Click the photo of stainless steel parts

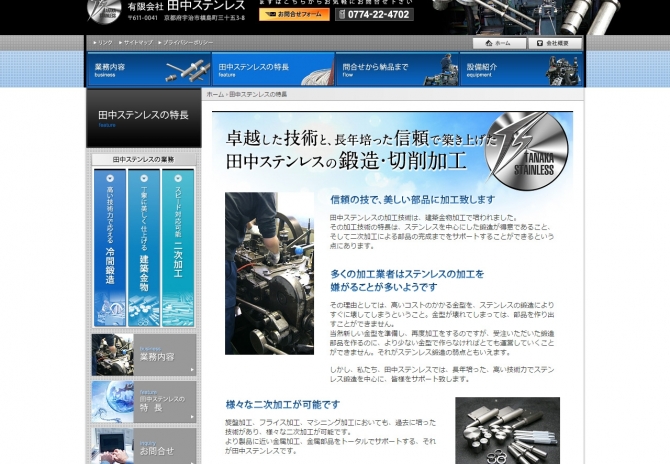[x=508, y=431]
